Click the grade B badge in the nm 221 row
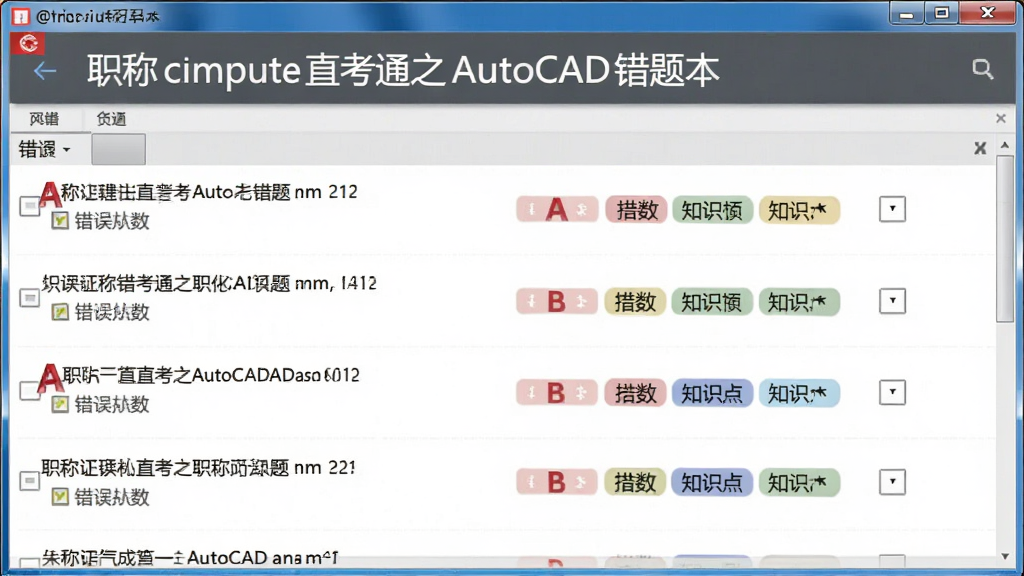 pyautogui.click(x=556, y=482)
